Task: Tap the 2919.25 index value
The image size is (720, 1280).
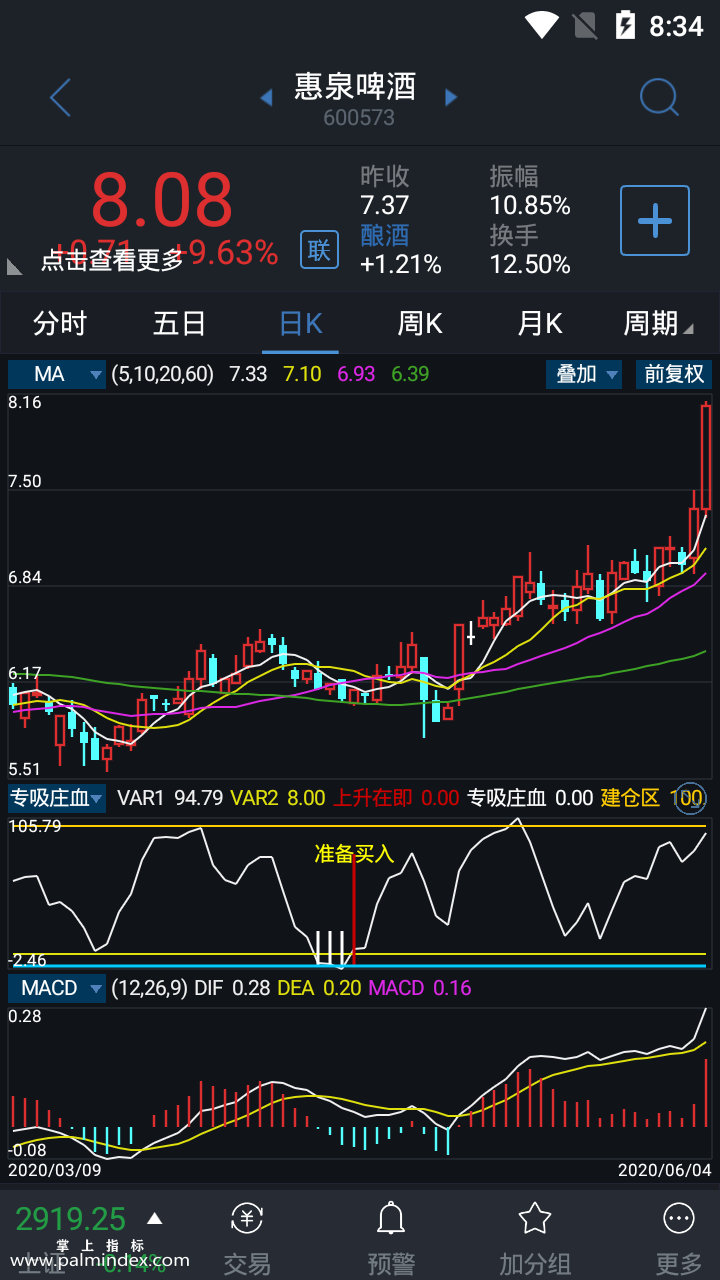Action: (x=71, y=1219)
